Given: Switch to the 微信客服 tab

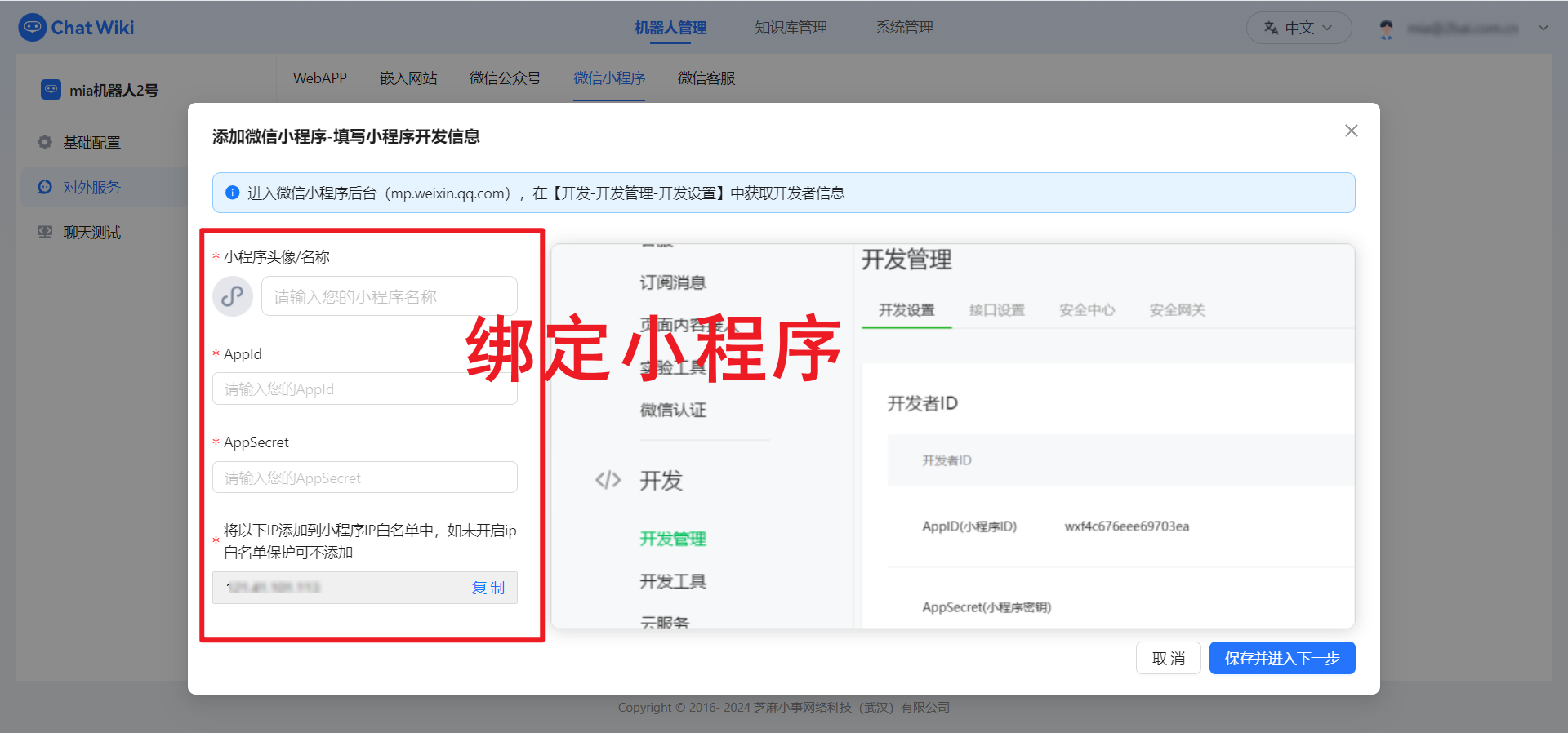Looking at the screenshot, I should click(706, 78).
